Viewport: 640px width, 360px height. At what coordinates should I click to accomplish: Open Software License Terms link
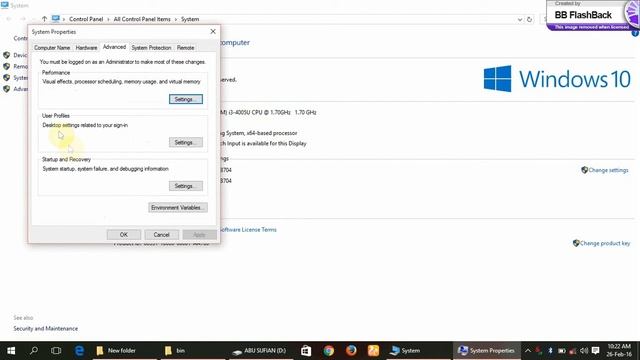point(248,230)
